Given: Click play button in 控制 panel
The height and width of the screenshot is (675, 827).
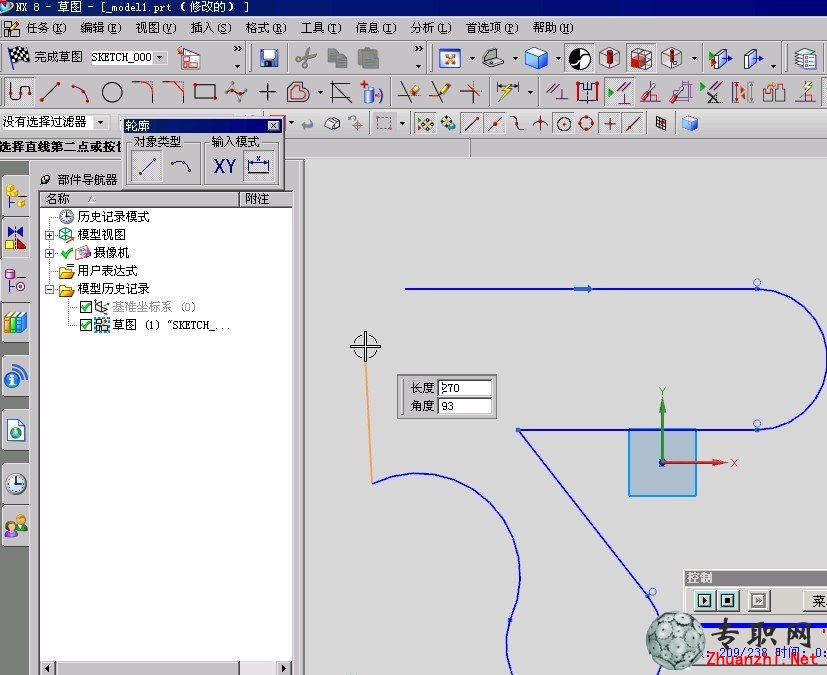Looking at the screenshot, I should tap(704, 600).
